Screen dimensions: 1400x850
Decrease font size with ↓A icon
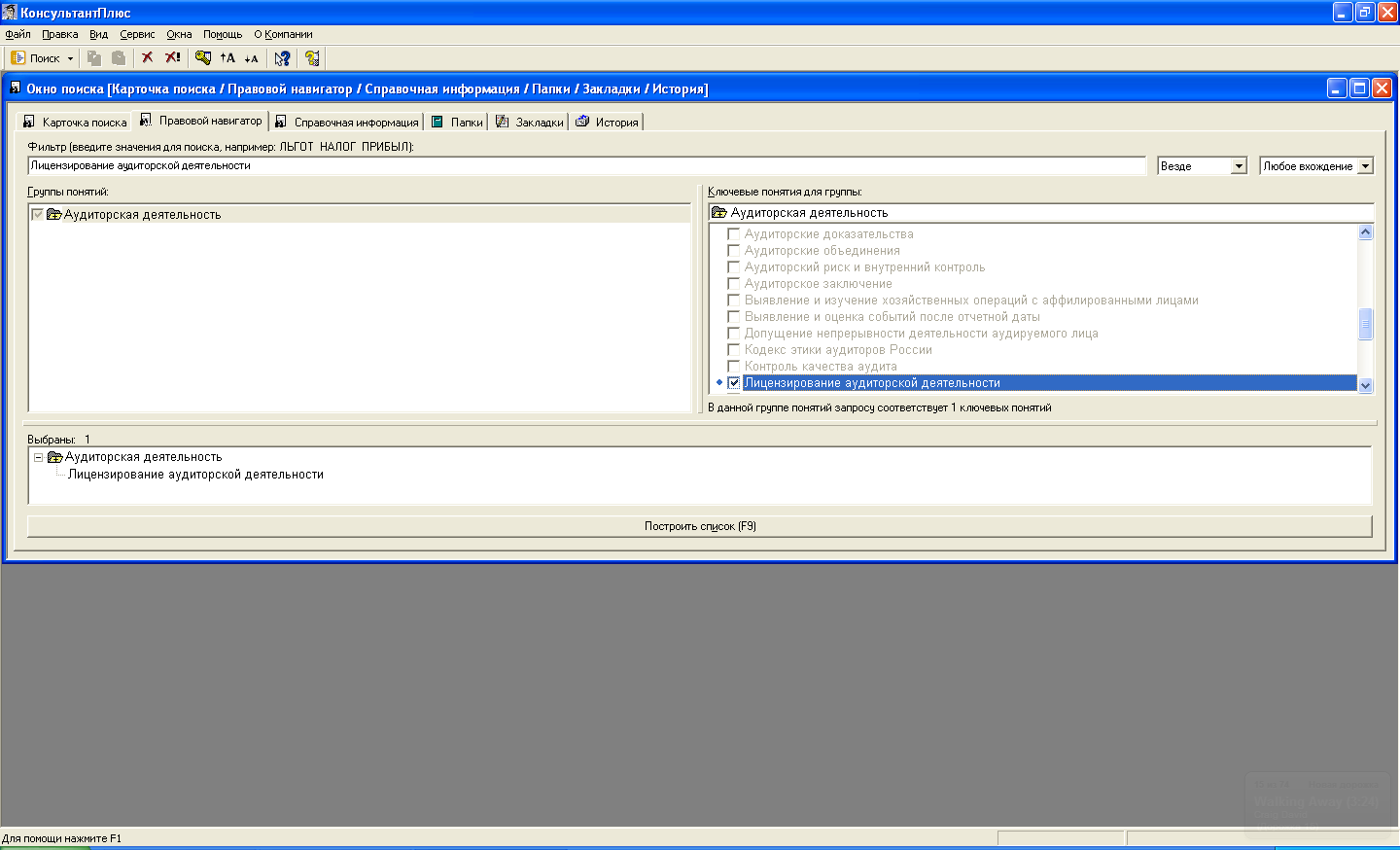[x=251, y=58]
